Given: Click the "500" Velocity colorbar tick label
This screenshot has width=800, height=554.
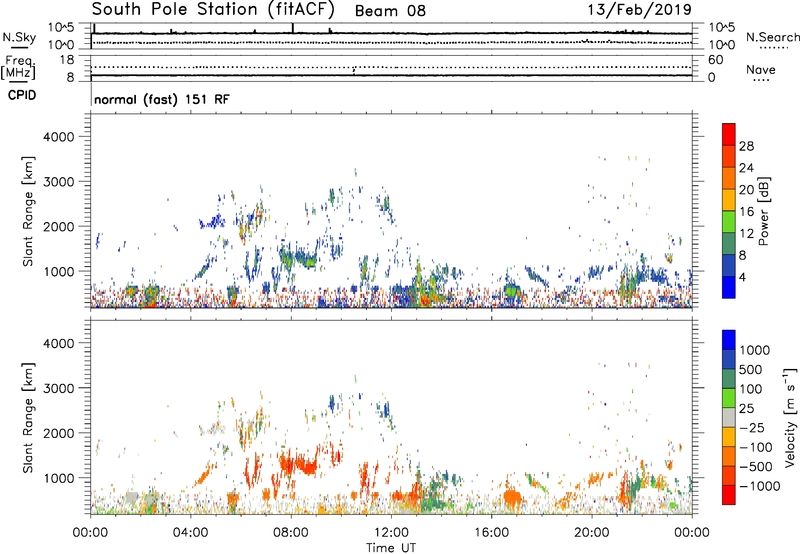Looking at the screenshot, I should coord(753,369).
